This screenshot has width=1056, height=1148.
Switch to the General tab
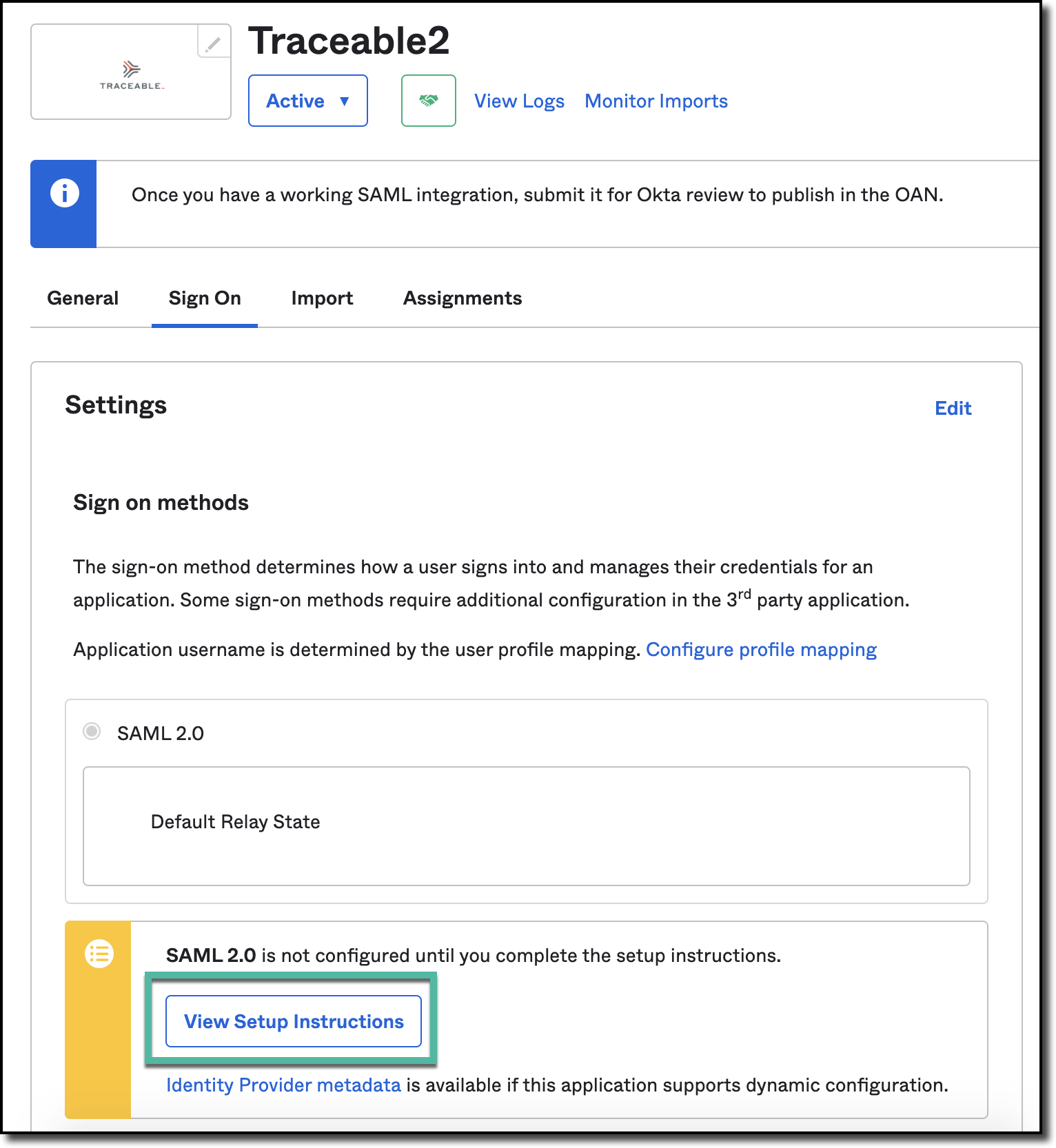(83, 298)
